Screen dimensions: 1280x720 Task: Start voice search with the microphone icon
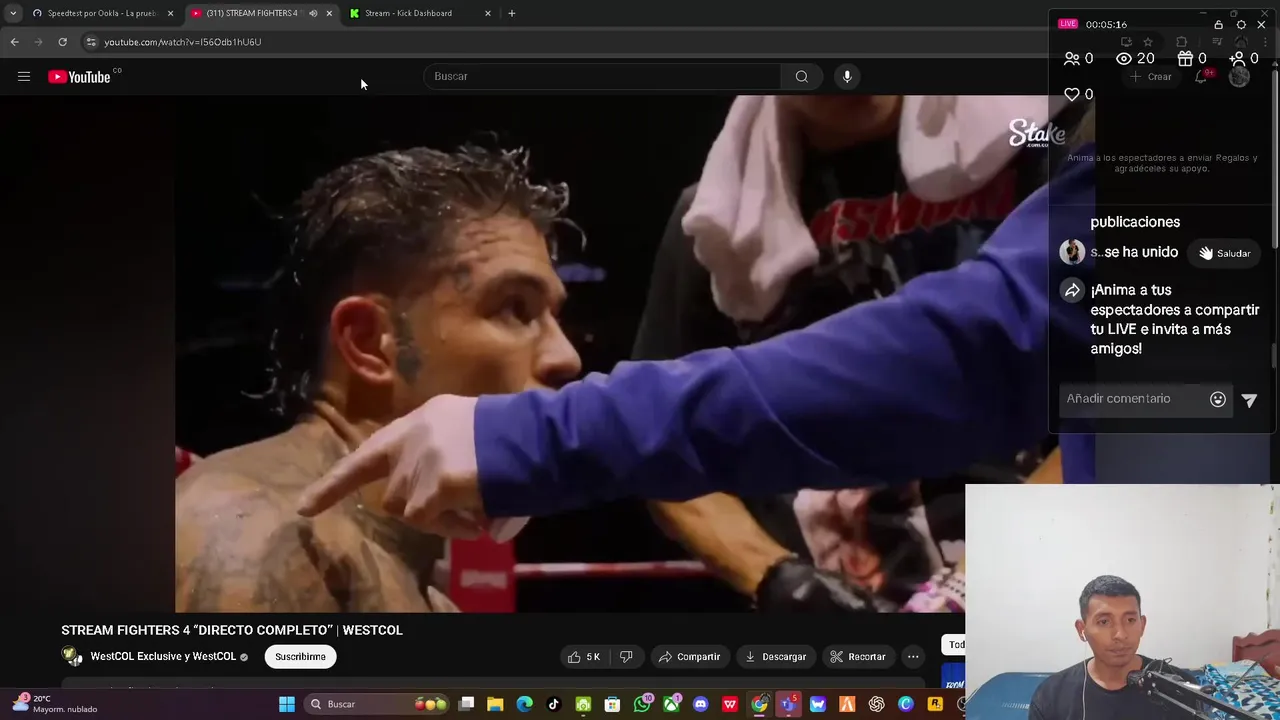point(847,76)
